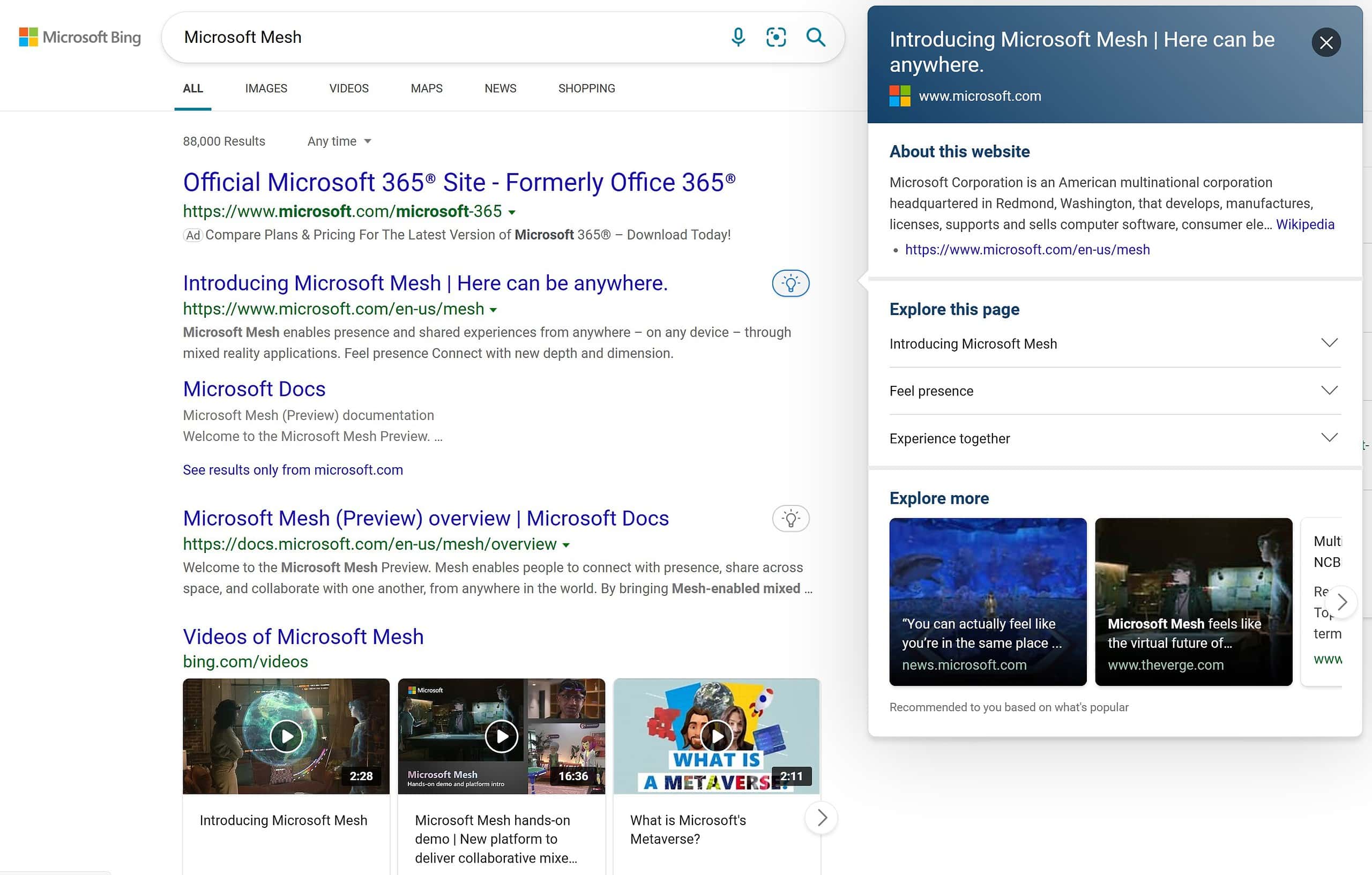Click Microsoft Mesh (Preview) documentation text

(308, 415)
